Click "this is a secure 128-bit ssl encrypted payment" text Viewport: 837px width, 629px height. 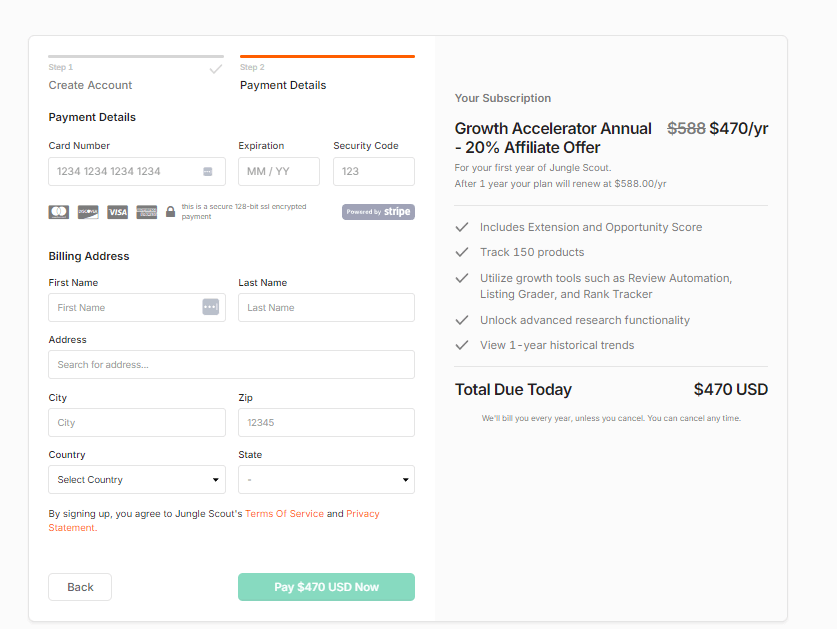[x=244, y=211]
